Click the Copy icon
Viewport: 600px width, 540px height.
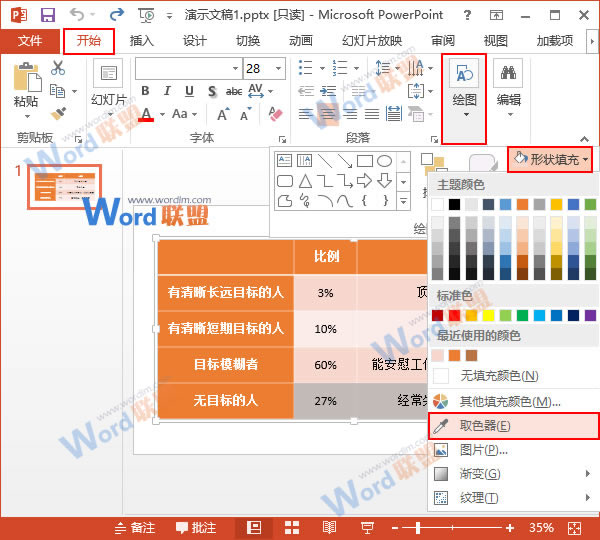(57, 91)
